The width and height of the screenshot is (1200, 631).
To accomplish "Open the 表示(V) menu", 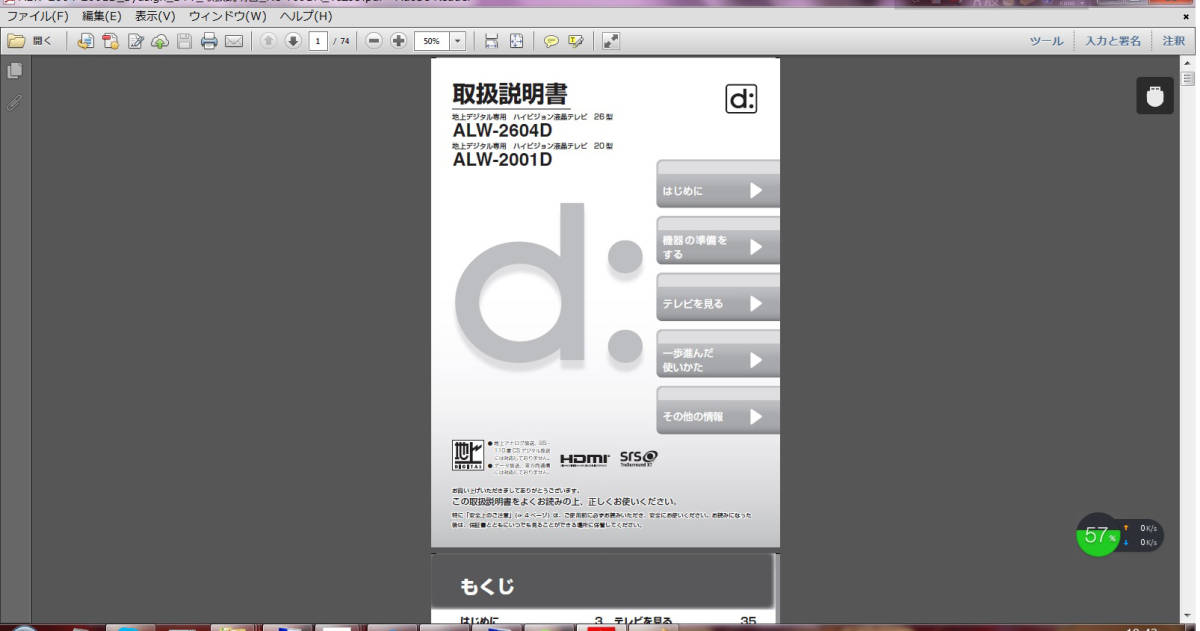I will coord(155,16).
